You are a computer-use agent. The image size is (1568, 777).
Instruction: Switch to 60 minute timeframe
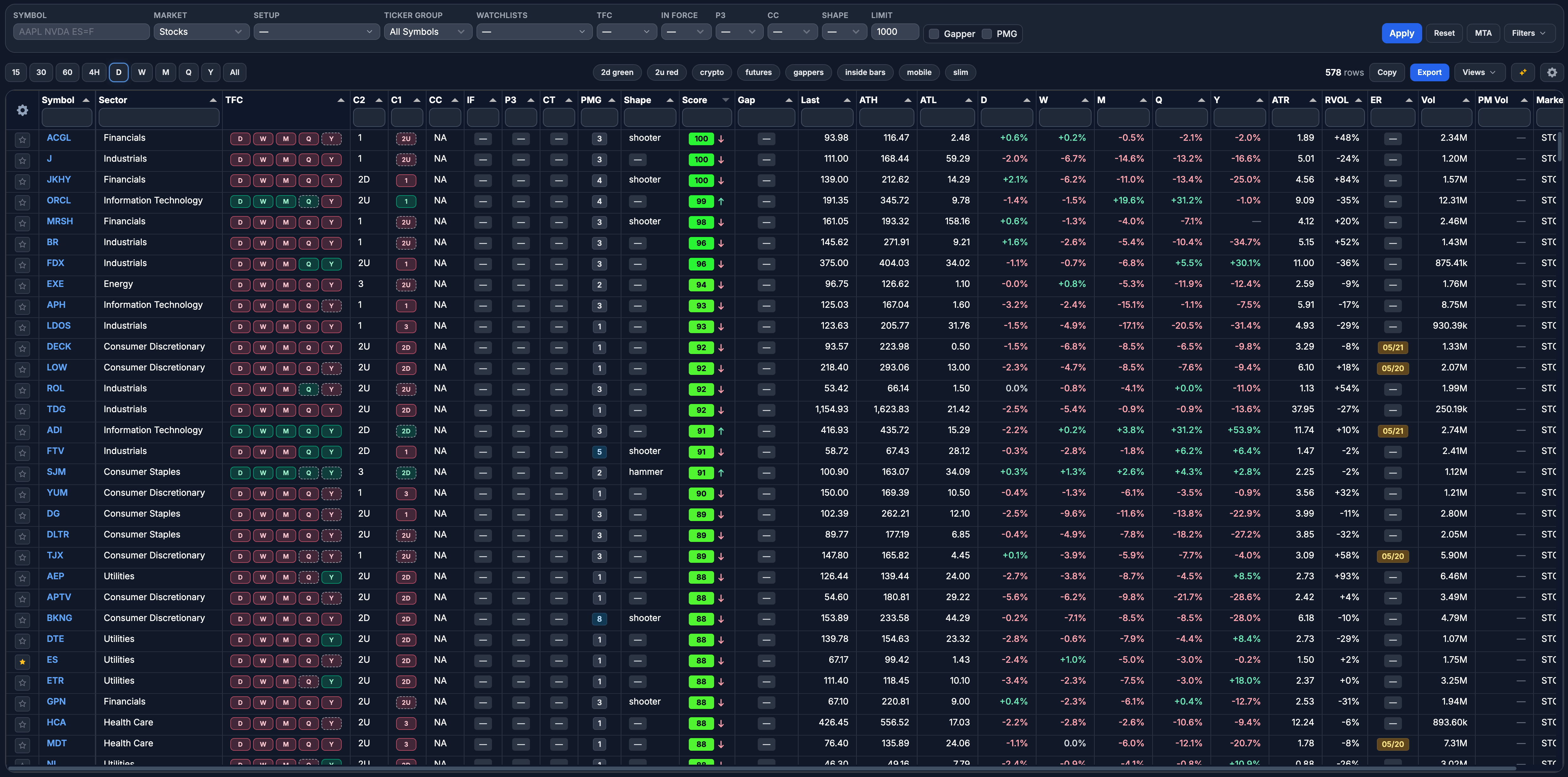(x=67, y=72)
